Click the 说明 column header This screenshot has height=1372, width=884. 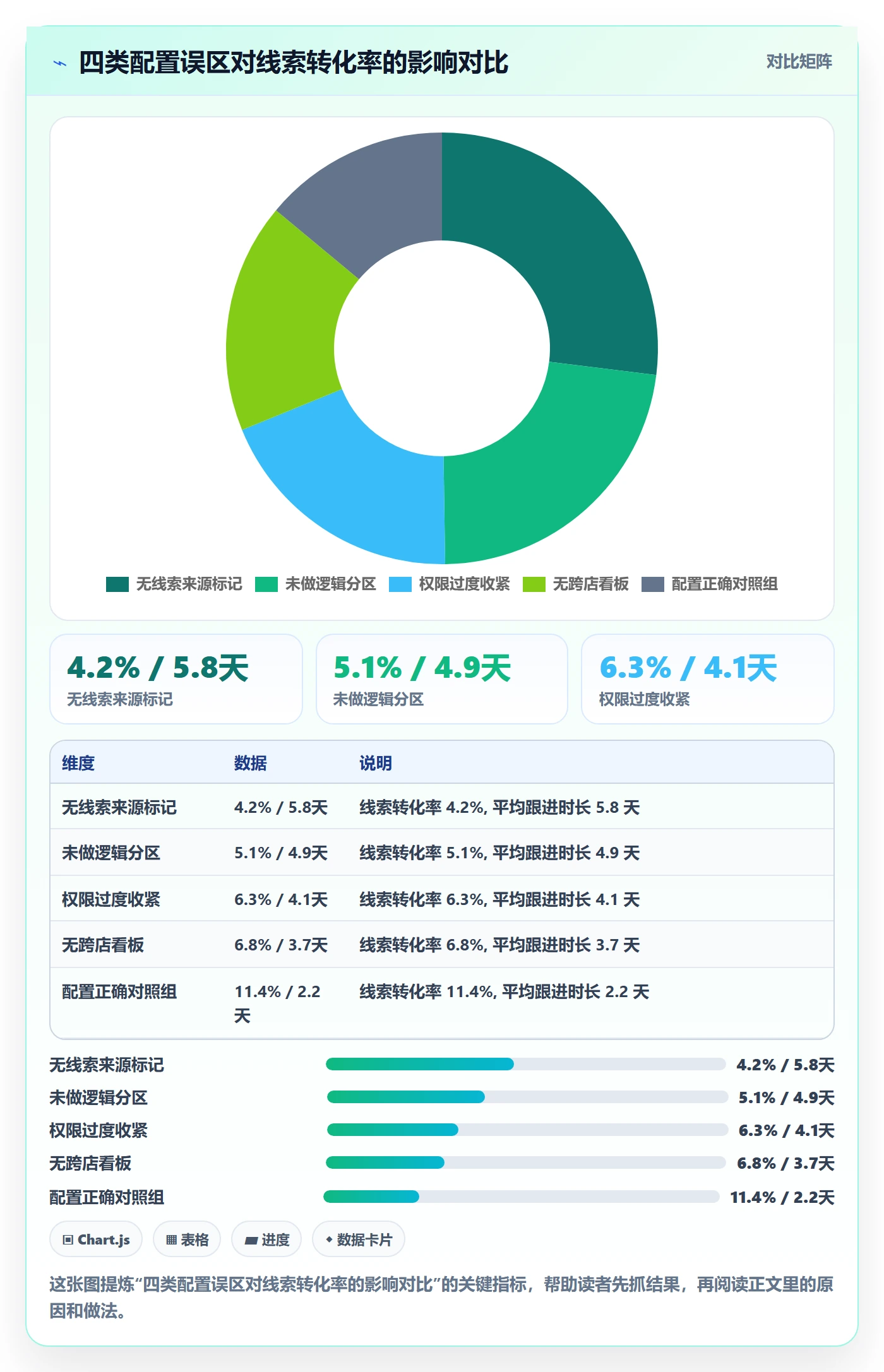(x=376, y=763)
